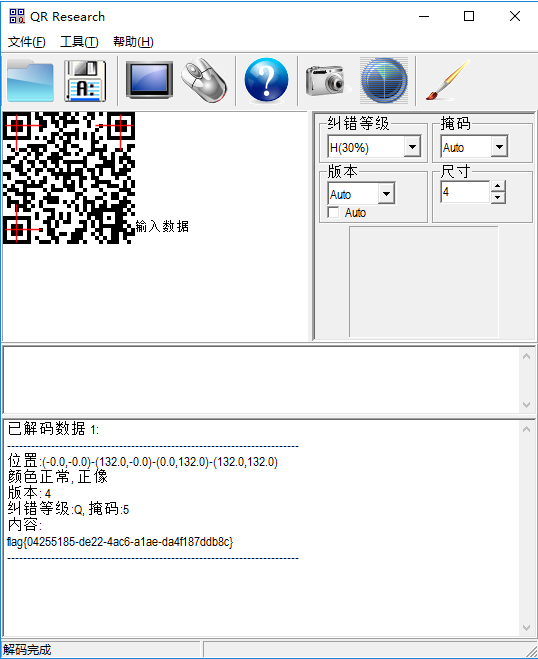Screen dimensions: 538x659
Task: Increase 尺寸 value with up stepper arrow
Action: pos(498,186)
